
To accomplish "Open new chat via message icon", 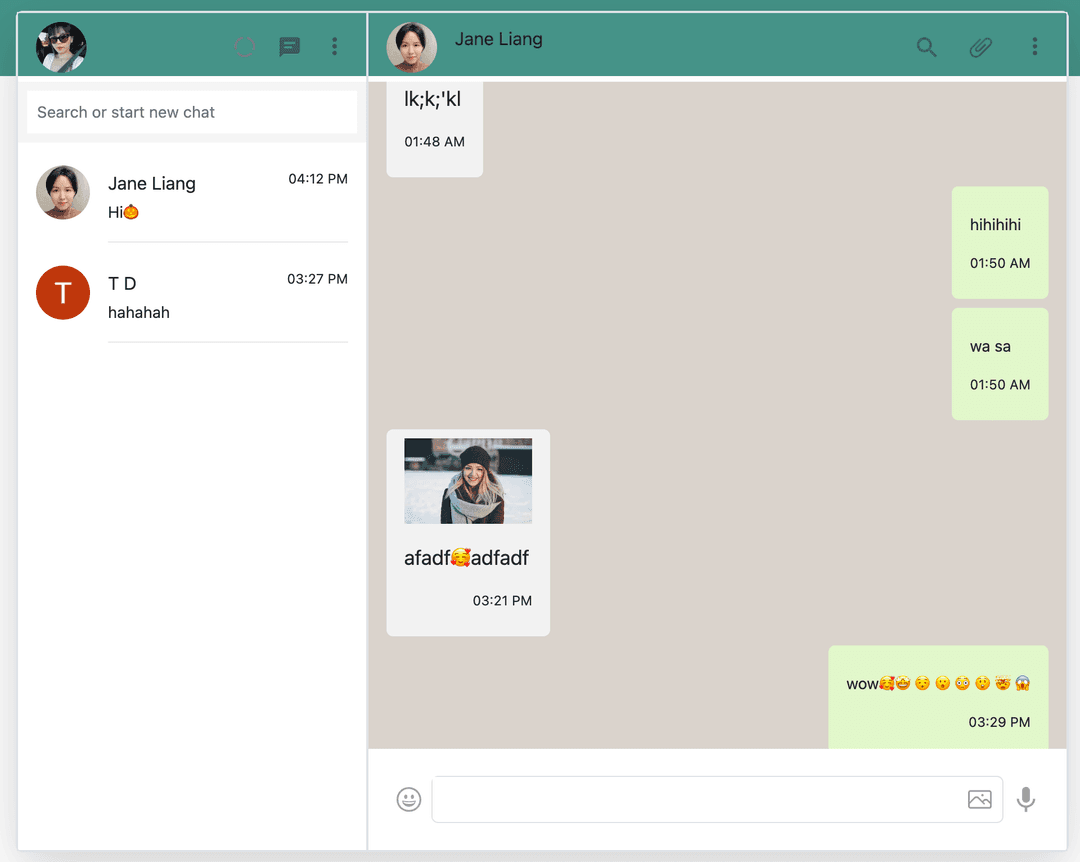I will click(x=290, y=47).
